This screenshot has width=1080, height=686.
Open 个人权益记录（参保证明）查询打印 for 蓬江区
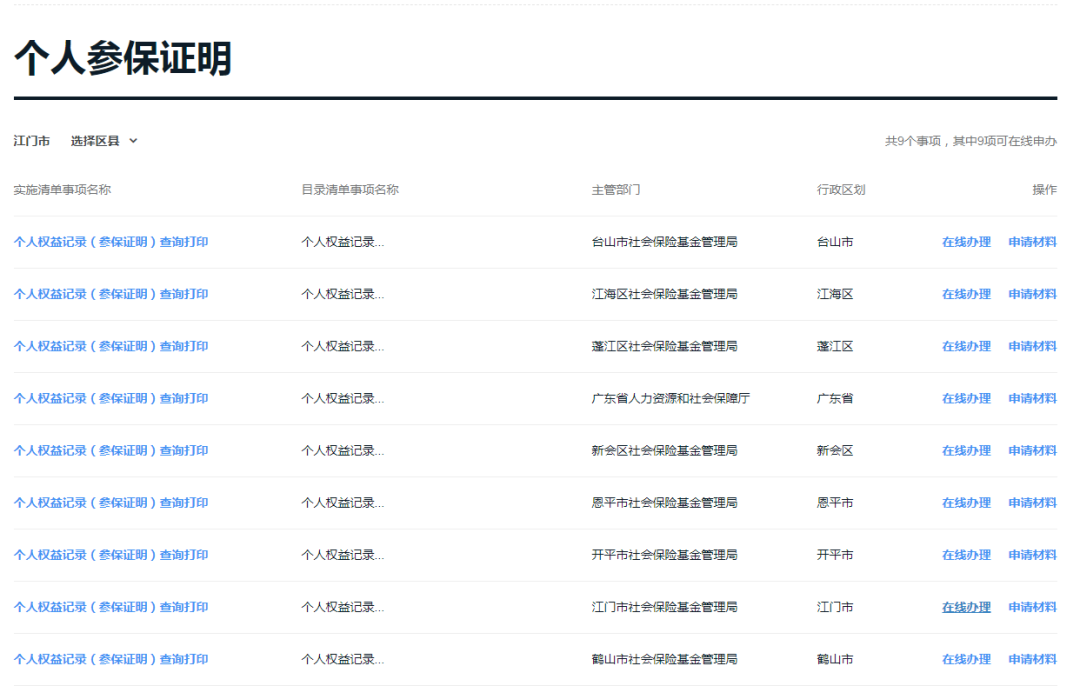[x=110, y=345]
